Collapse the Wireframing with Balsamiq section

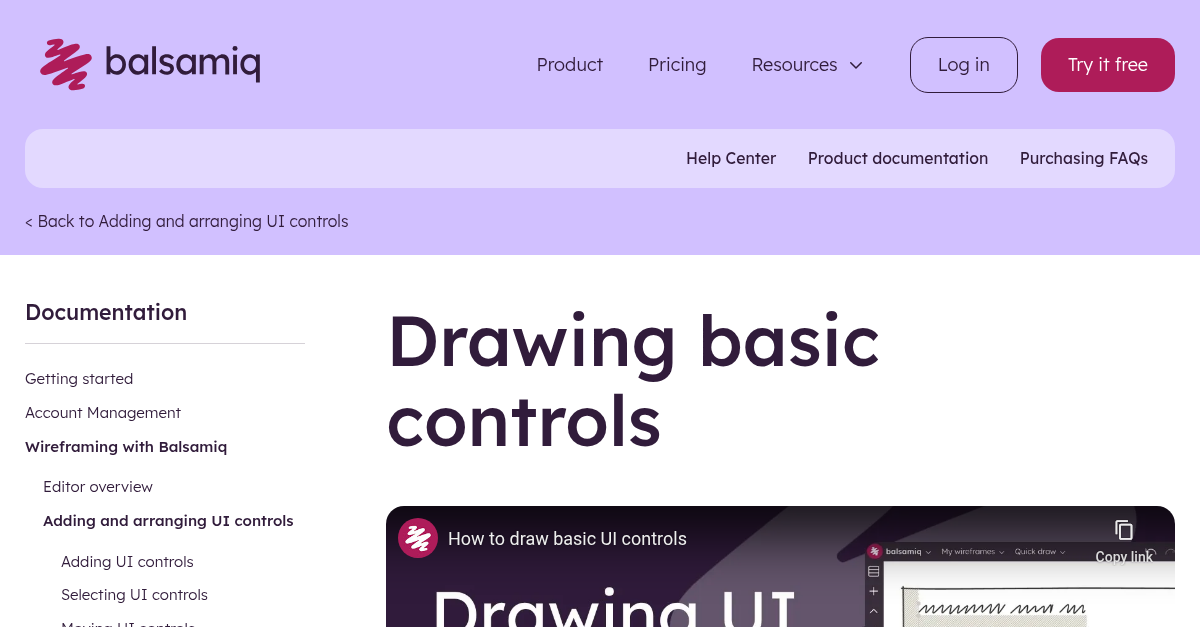(x=126, y=447)
